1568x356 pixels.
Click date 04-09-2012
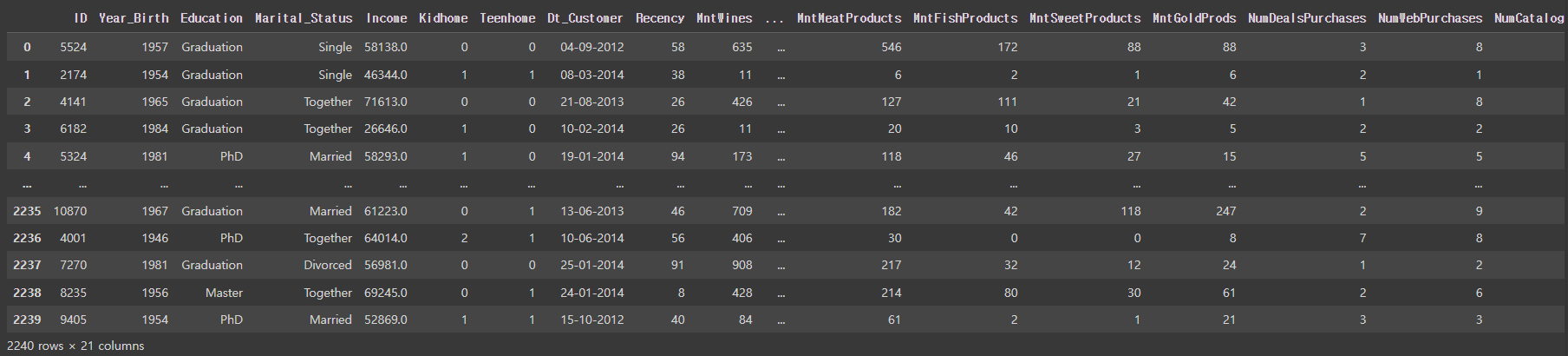pyautogui.click(x=592, y=47)
